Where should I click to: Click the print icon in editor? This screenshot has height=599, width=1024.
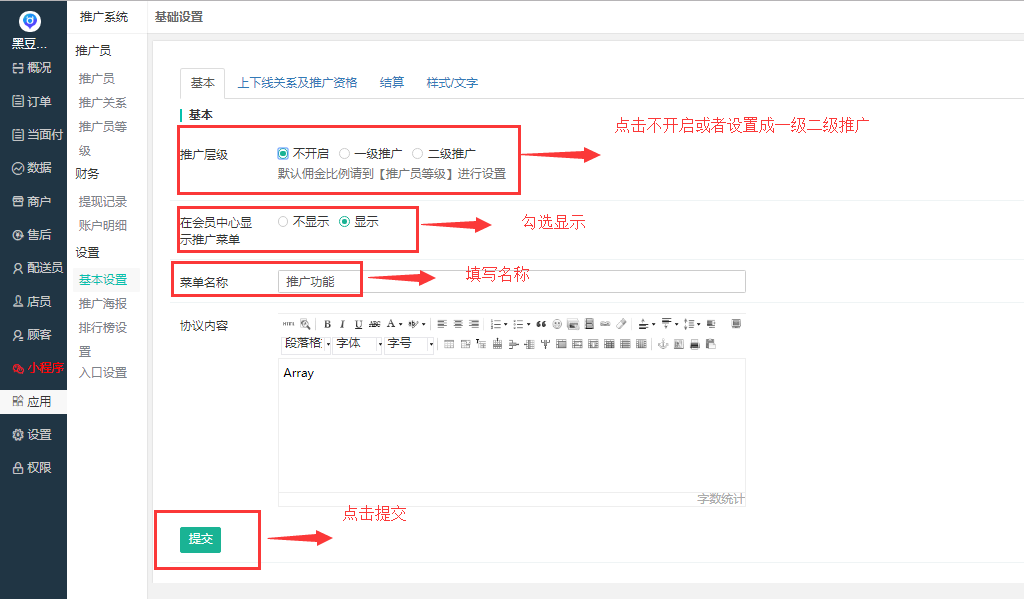tap(695, 344)
